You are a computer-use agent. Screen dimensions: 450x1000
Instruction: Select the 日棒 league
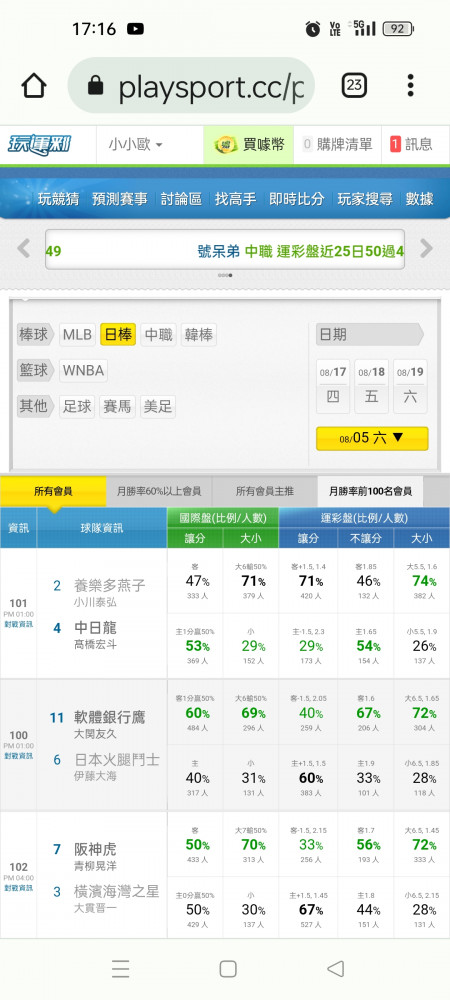(118, 335)
